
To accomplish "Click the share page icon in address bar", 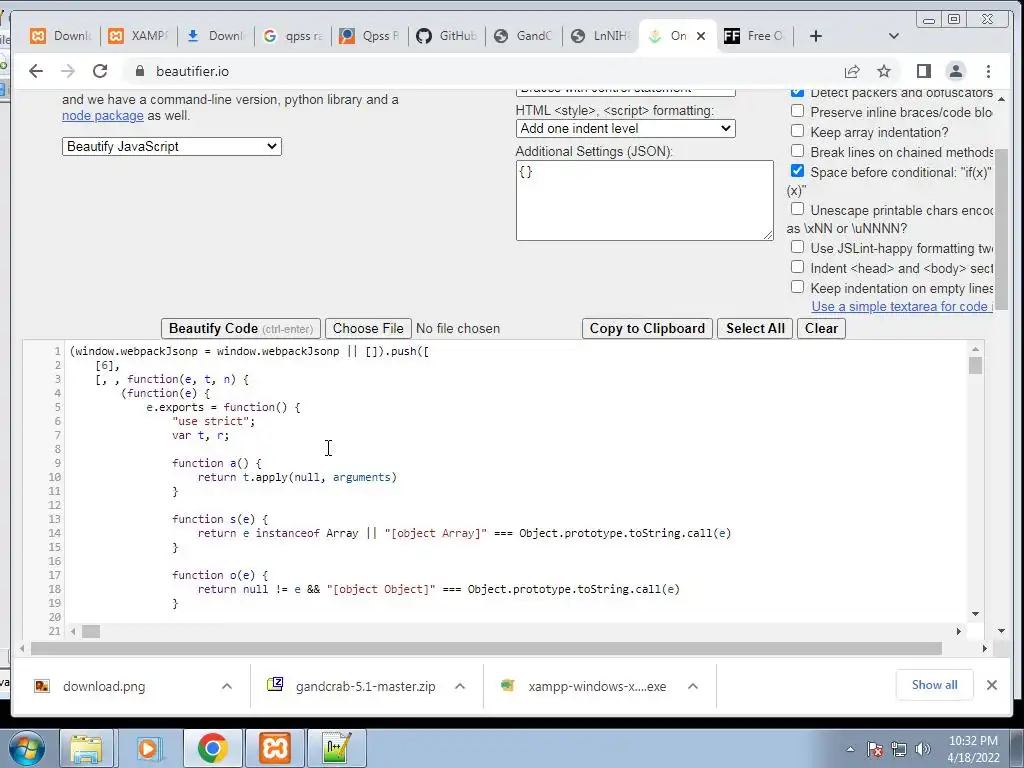I will click(852, 71).
